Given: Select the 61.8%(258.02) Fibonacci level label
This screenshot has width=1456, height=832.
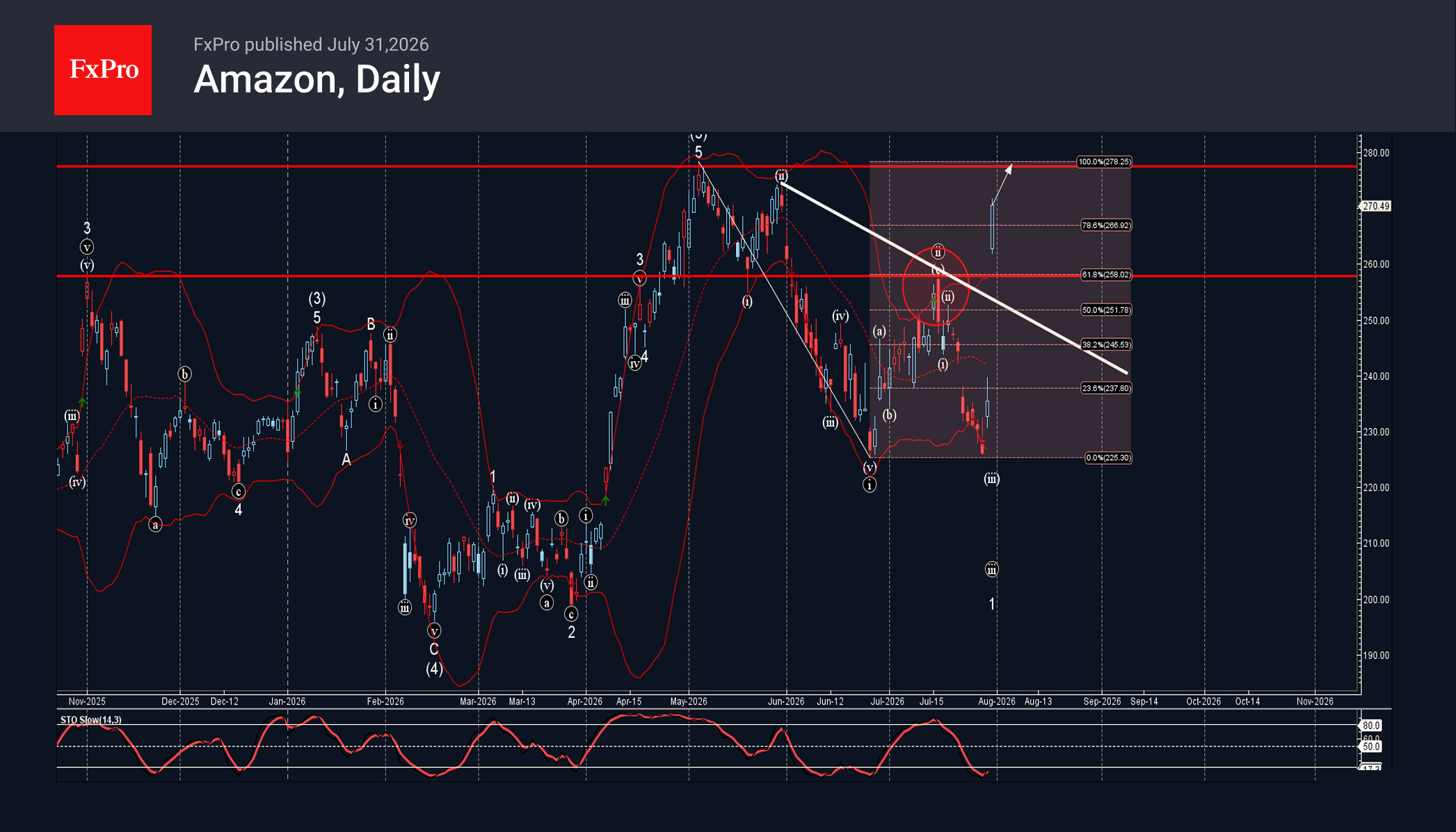Looking at the screenshot, I should [x=1106, y=275].
